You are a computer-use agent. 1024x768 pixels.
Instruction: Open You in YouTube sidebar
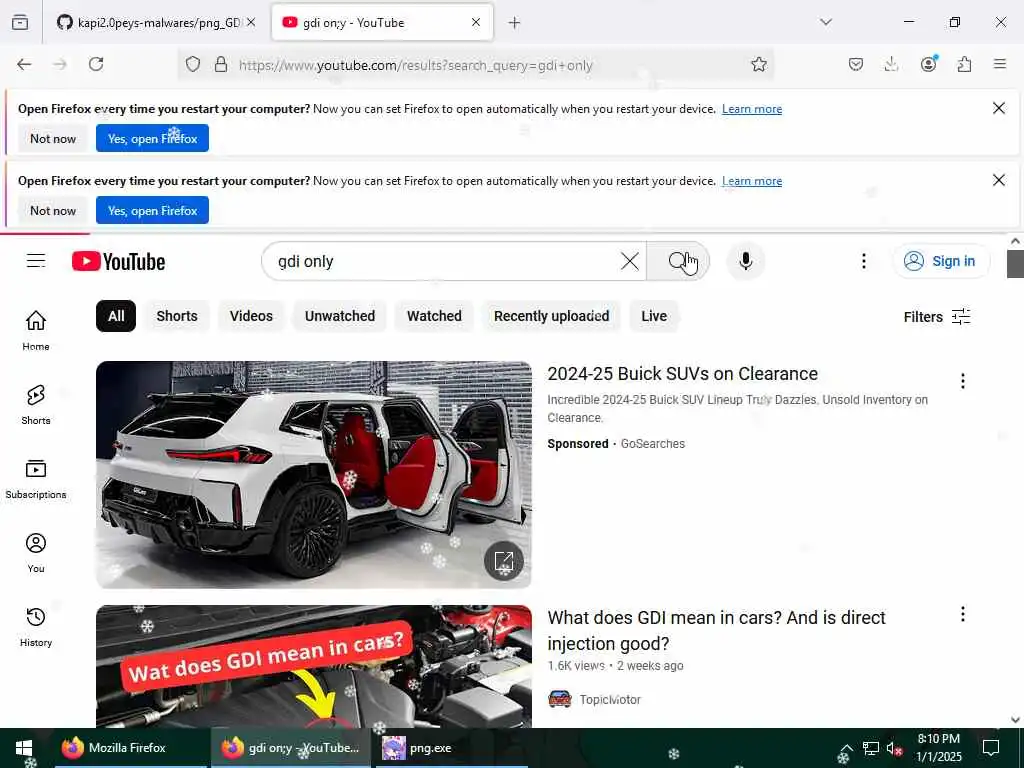36,552
